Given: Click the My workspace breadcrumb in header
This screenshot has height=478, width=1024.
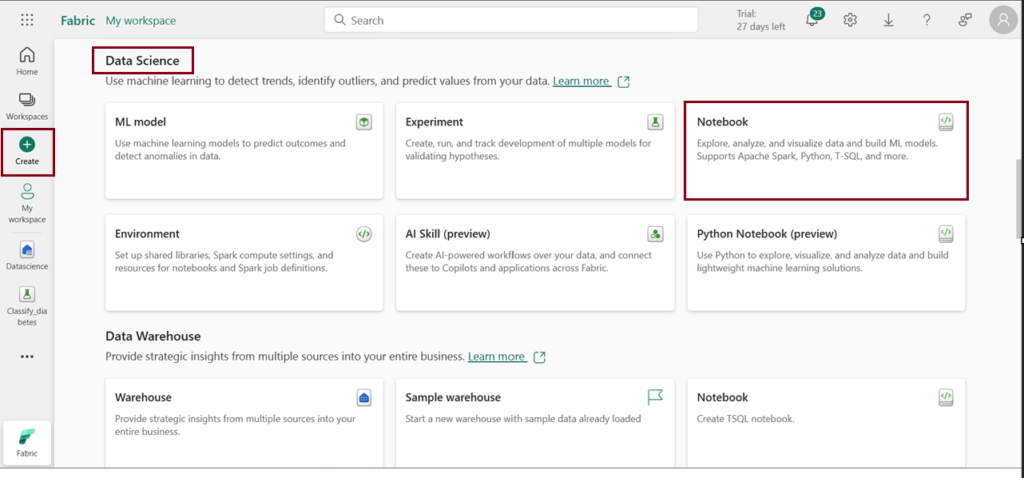Looking at the screenshot, I should [x=139, y=20].
